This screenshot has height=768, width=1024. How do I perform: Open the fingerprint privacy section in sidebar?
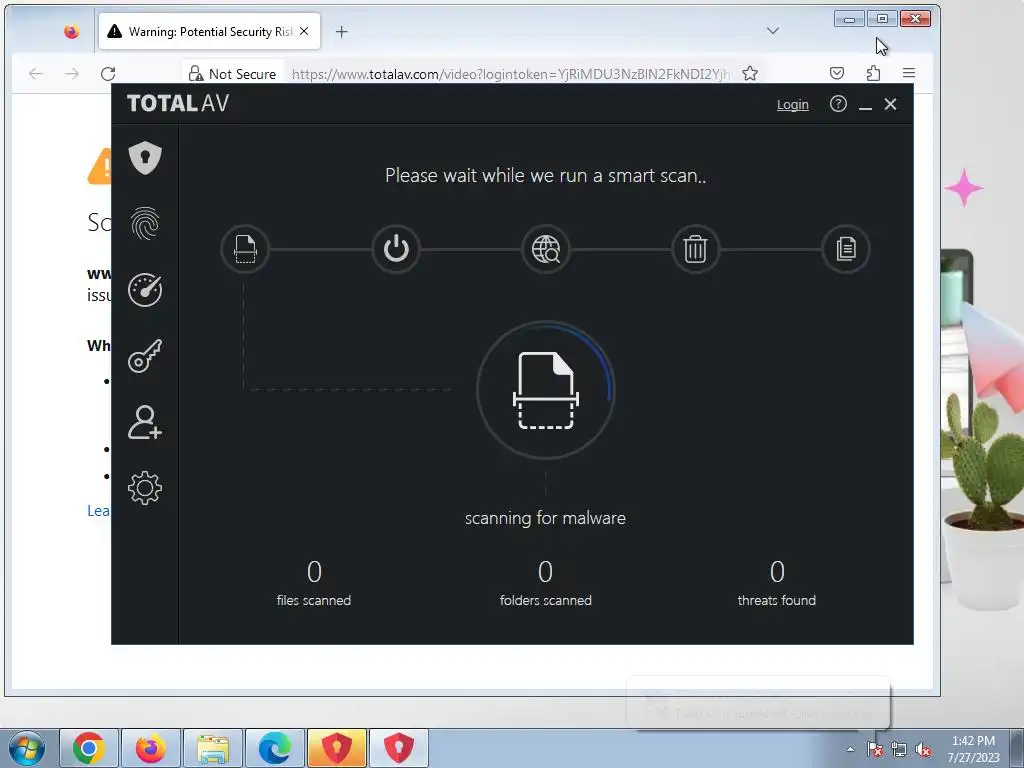[145, 223]
